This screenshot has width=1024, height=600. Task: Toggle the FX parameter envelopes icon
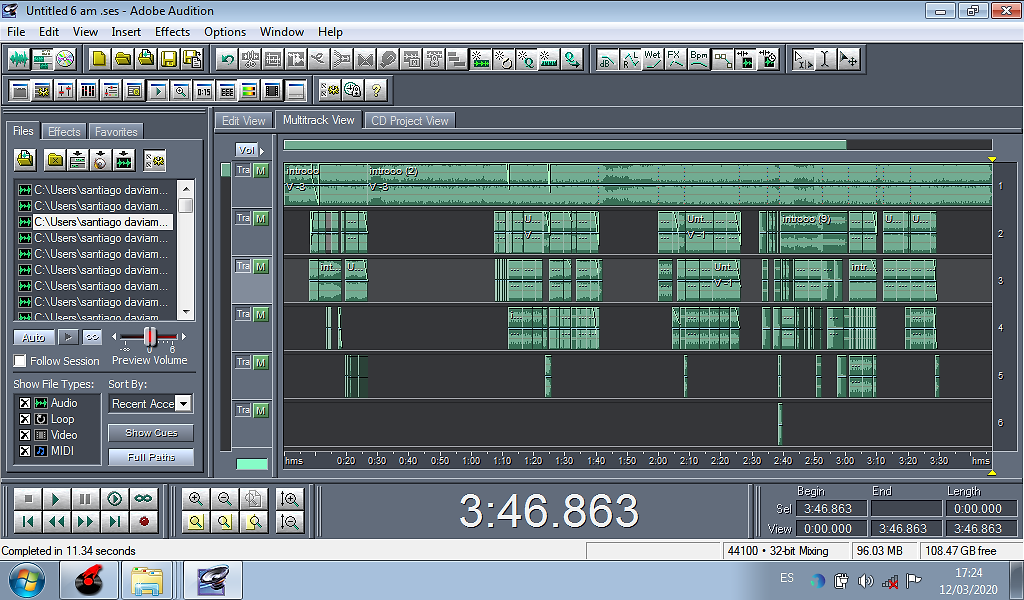pos(676,60)
